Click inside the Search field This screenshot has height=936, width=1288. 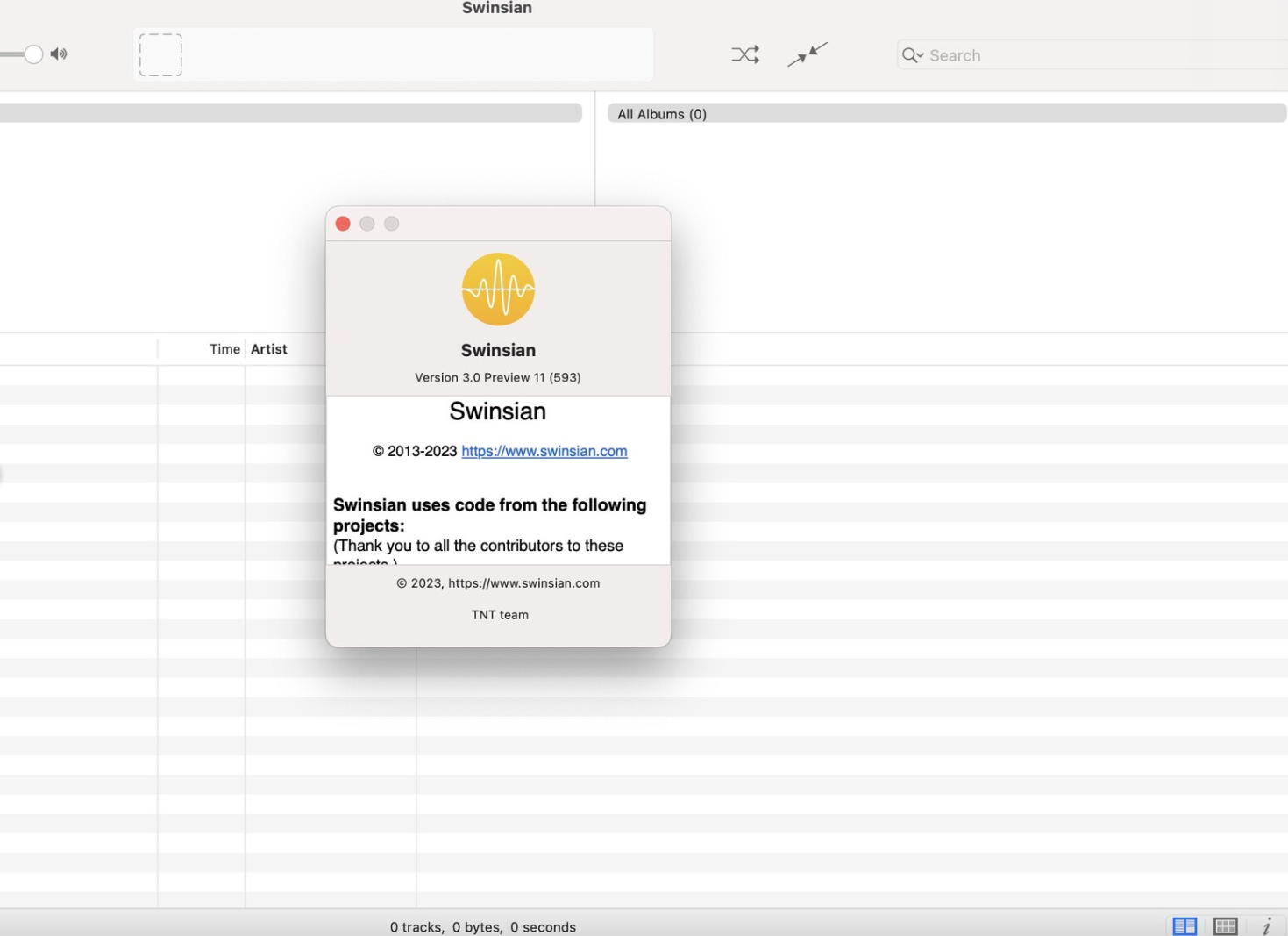[1008, 54]
